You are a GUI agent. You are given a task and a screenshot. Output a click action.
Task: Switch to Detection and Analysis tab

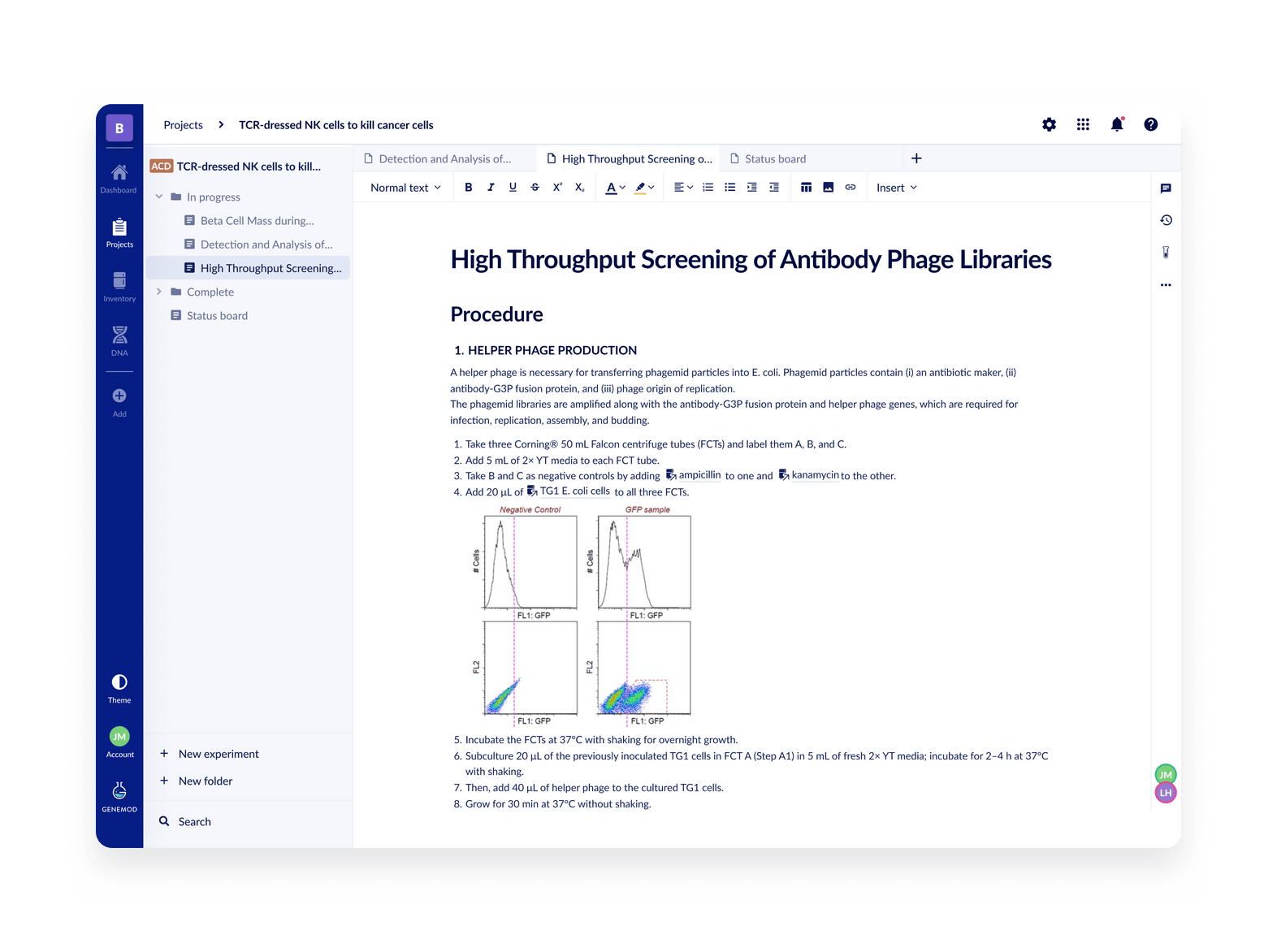pyautogui.click(x=445, y=158)
